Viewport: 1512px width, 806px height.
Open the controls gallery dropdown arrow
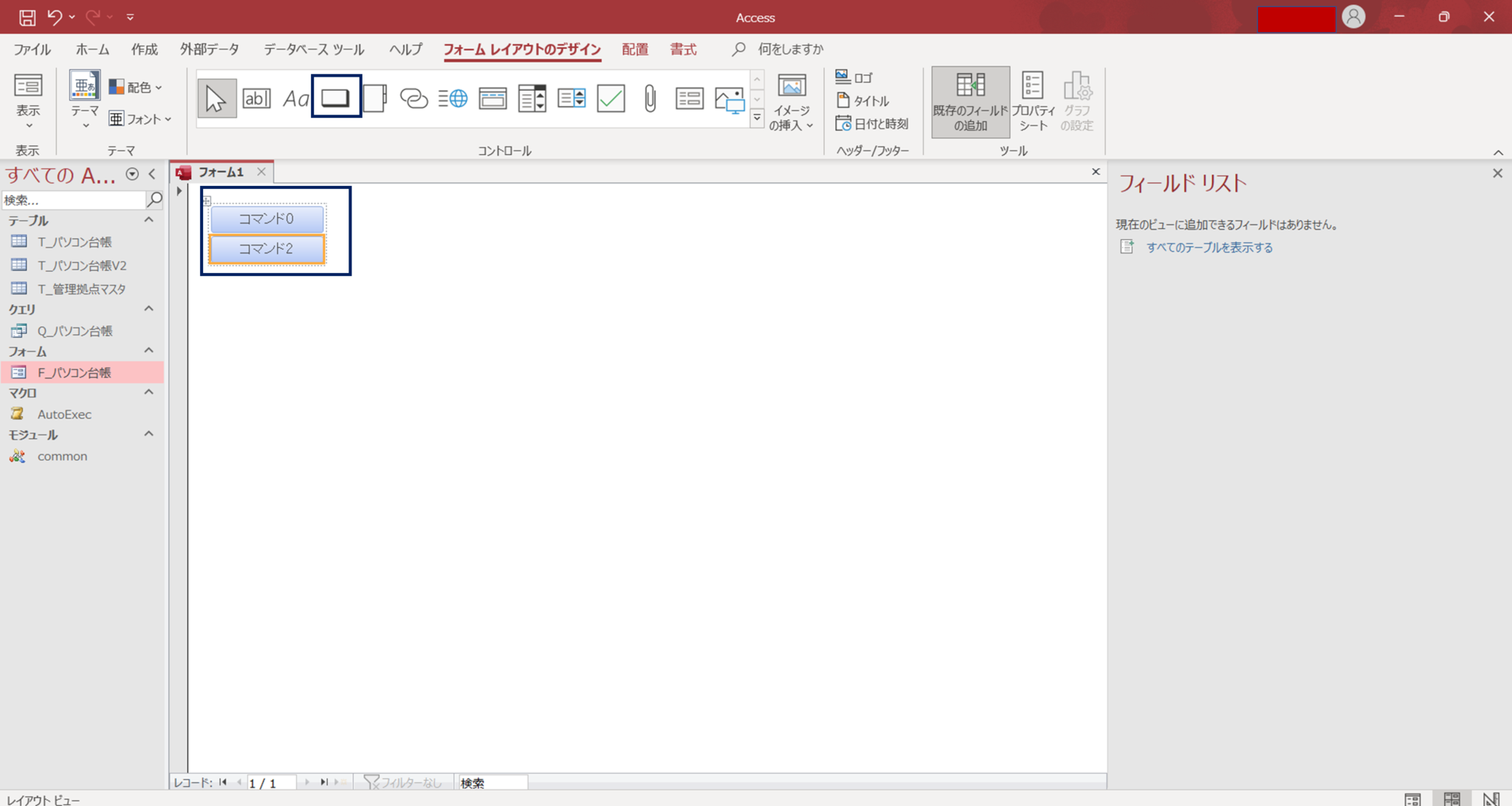[x=757, y=117]
